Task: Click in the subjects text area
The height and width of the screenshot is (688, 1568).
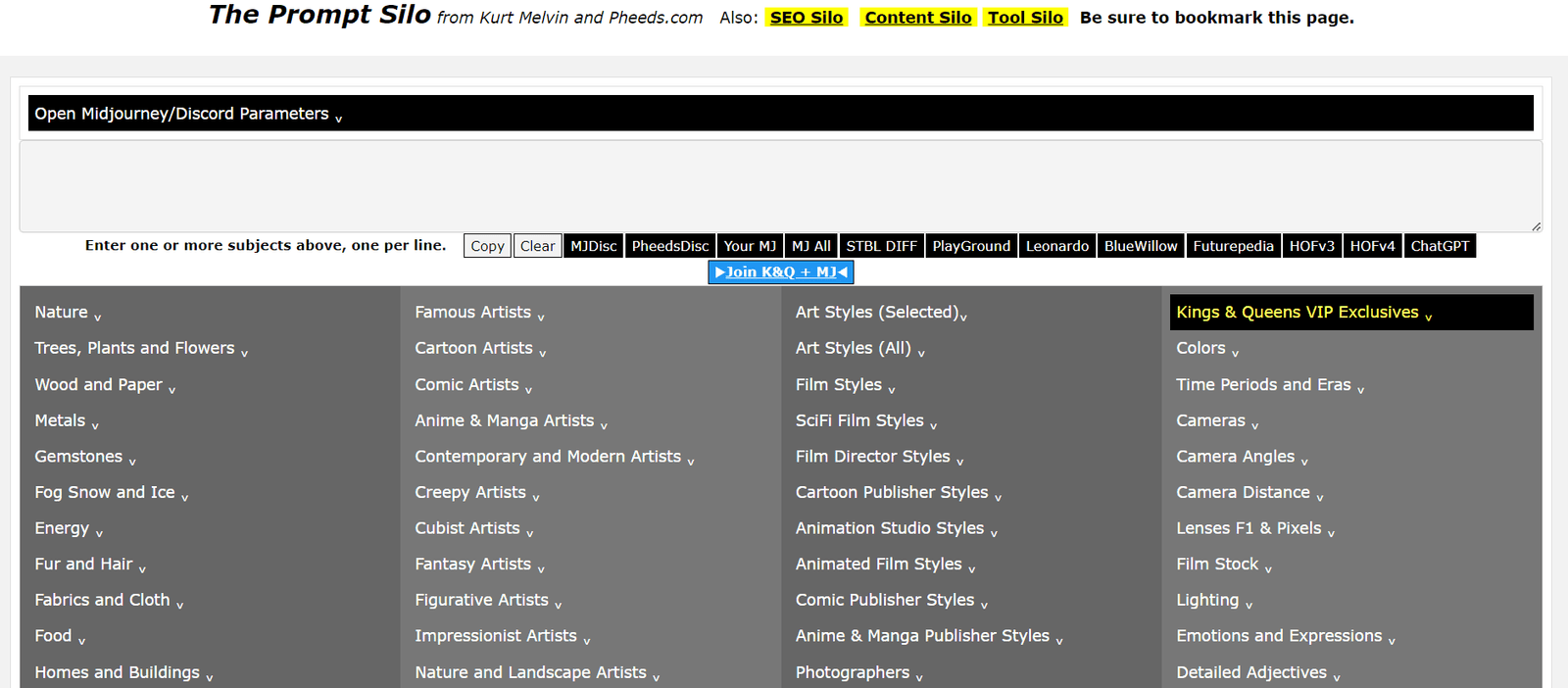Action: click(x=780, y=186)
